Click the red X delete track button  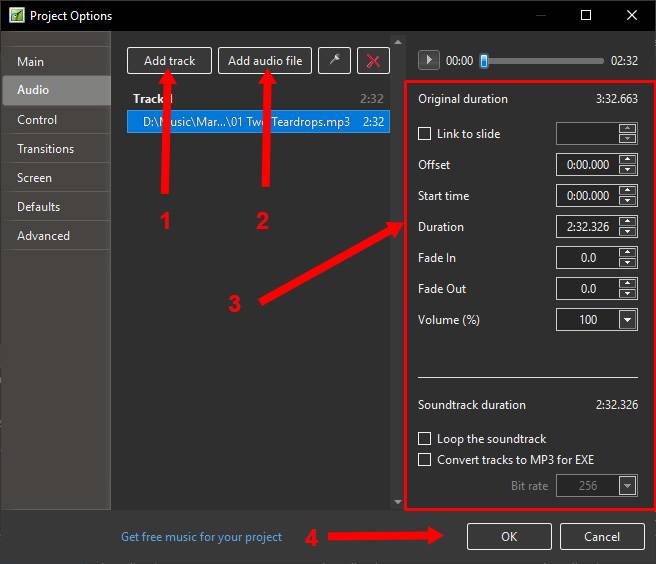point(373,61)
